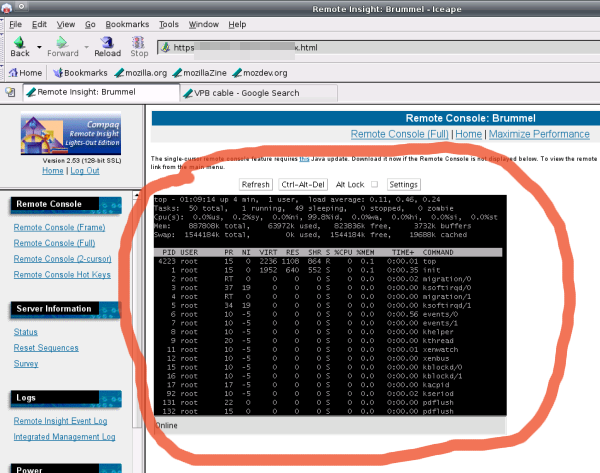Open the Tools menu
Image resolution: width=600 pixels, height=473 pixels.
click(x=169, y=24)
